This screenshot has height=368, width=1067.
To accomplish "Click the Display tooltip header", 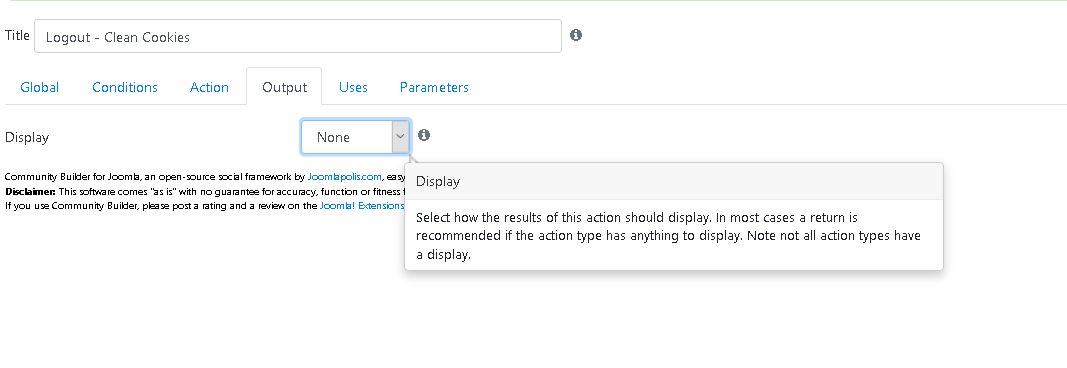I will 674,182.
